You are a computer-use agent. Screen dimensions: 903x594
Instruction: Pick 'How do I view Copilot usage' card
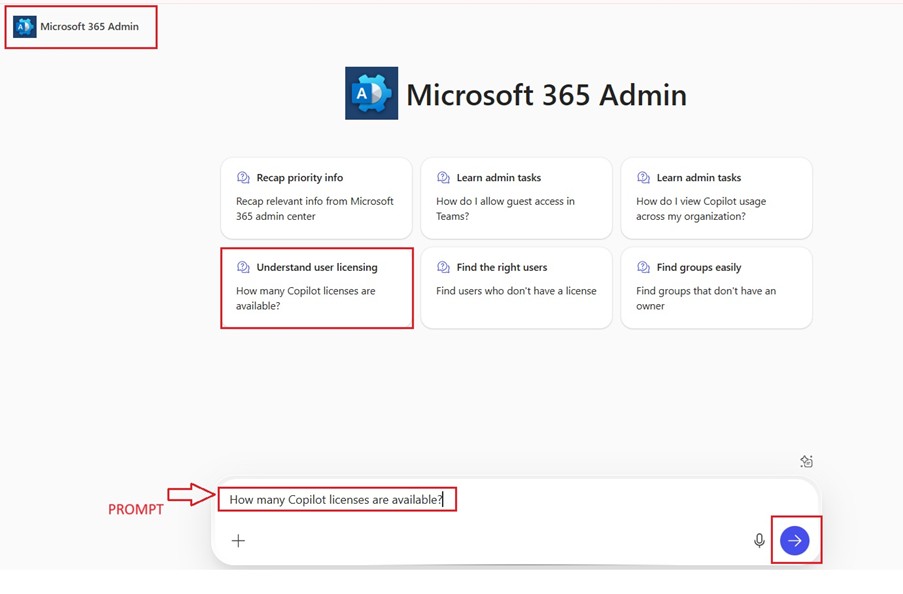(716, 198)
